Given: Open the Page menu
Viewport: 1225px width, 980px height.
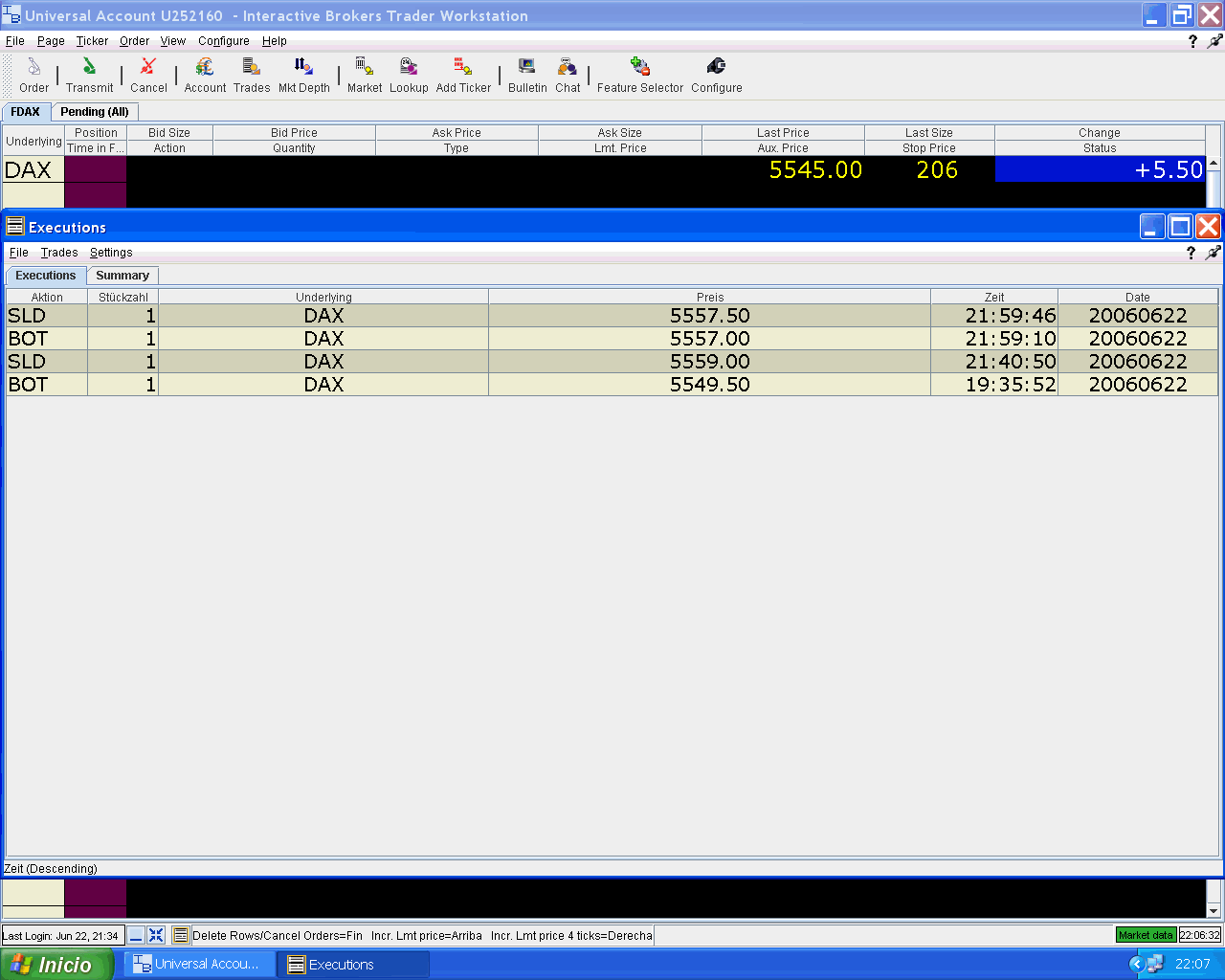Looking at the screenshot, I should [x=51, y=41].
